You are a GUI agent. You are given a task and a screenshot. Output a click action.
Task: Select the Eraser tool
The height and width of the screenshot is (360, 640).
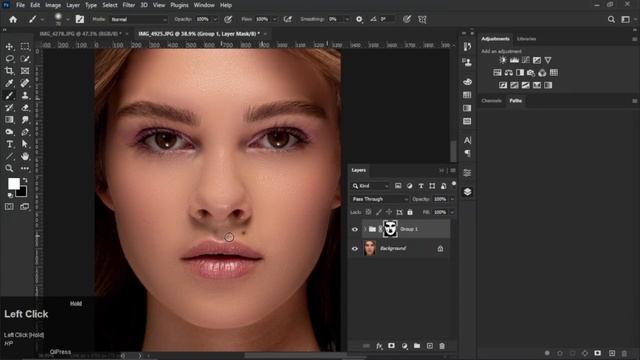(25, 108)
